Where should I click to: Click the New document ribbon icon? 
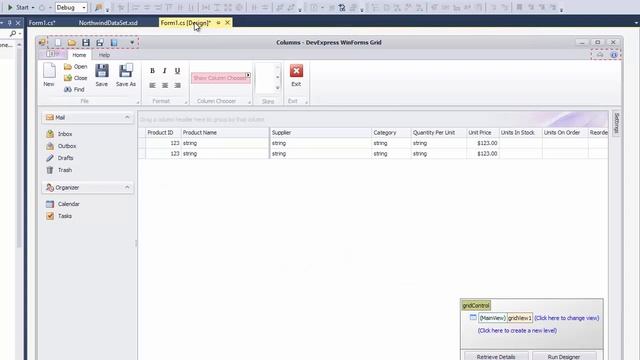coord(49,75)
